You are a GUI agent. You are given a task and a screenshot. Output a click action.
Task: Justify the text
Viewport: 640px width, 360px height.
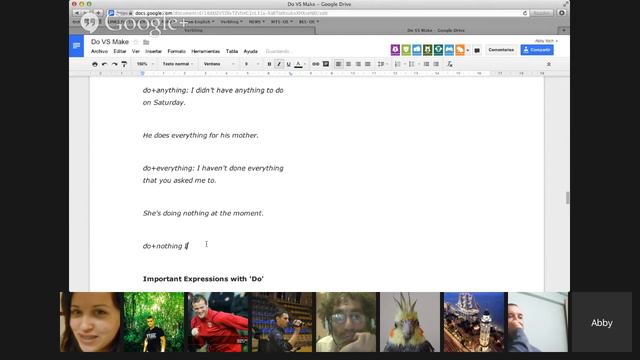[x=368, y=64]
